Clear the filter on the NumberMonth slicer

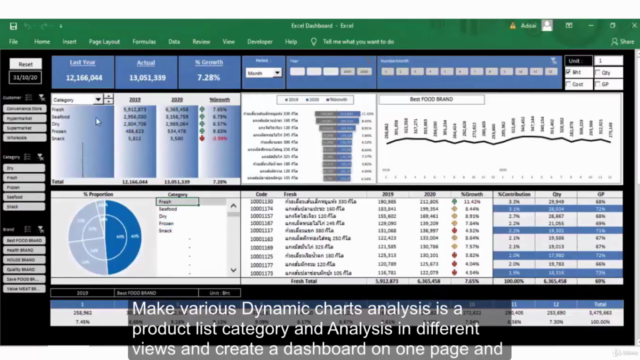tap(553, 61)
